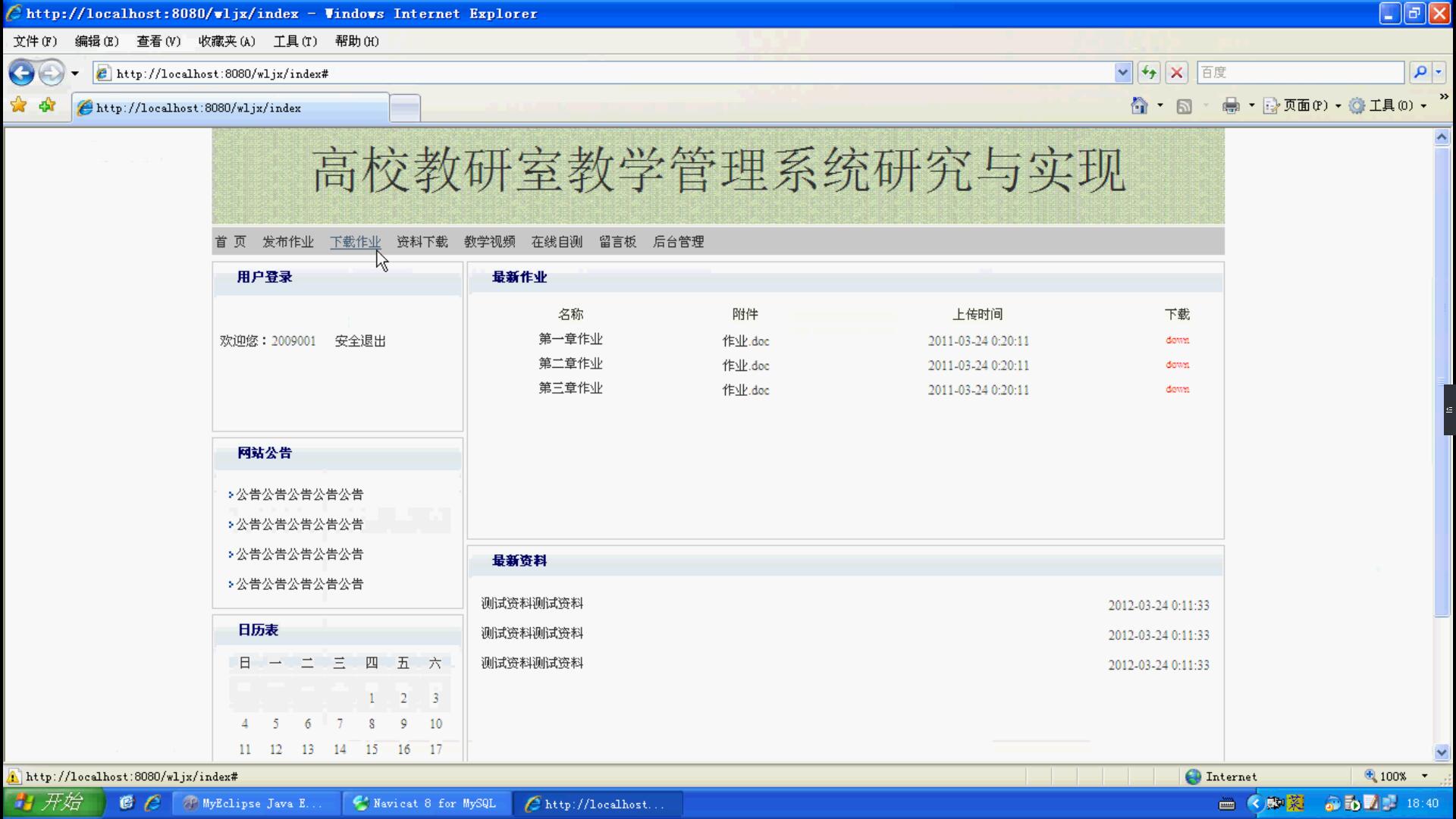Click the show desktop quick launch icon
The image size is (1456, 819).
(x=127, y=802)
